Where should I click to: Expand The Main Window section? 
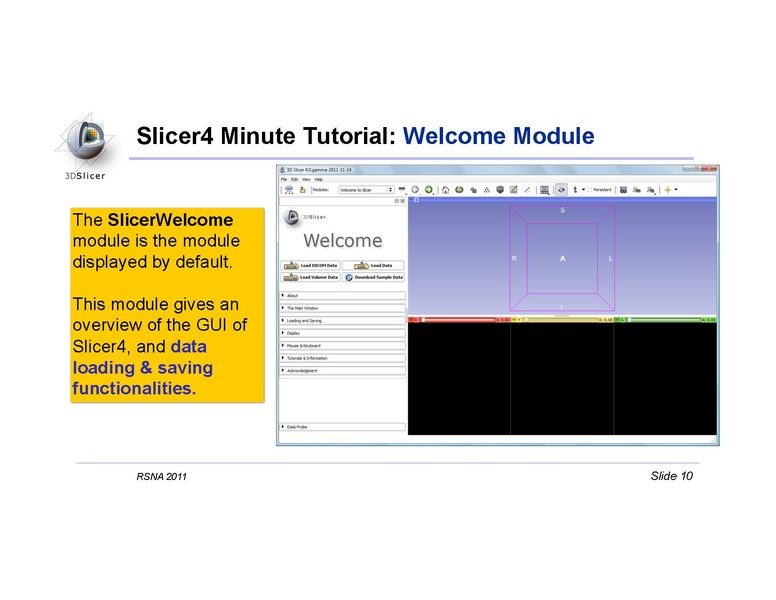coord(342,308)
